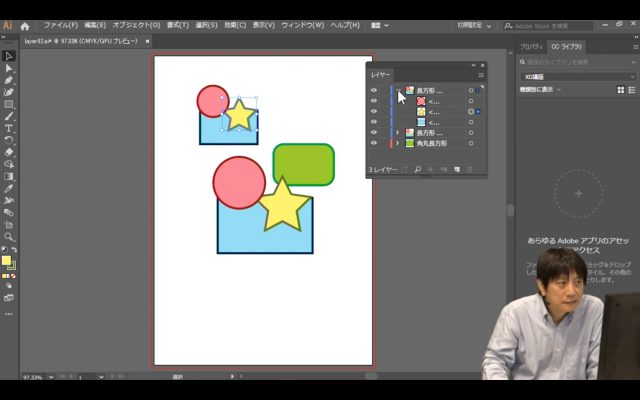Swap fill and stroke colors
This screenshot has height=400, width=640.
point(14,249)
